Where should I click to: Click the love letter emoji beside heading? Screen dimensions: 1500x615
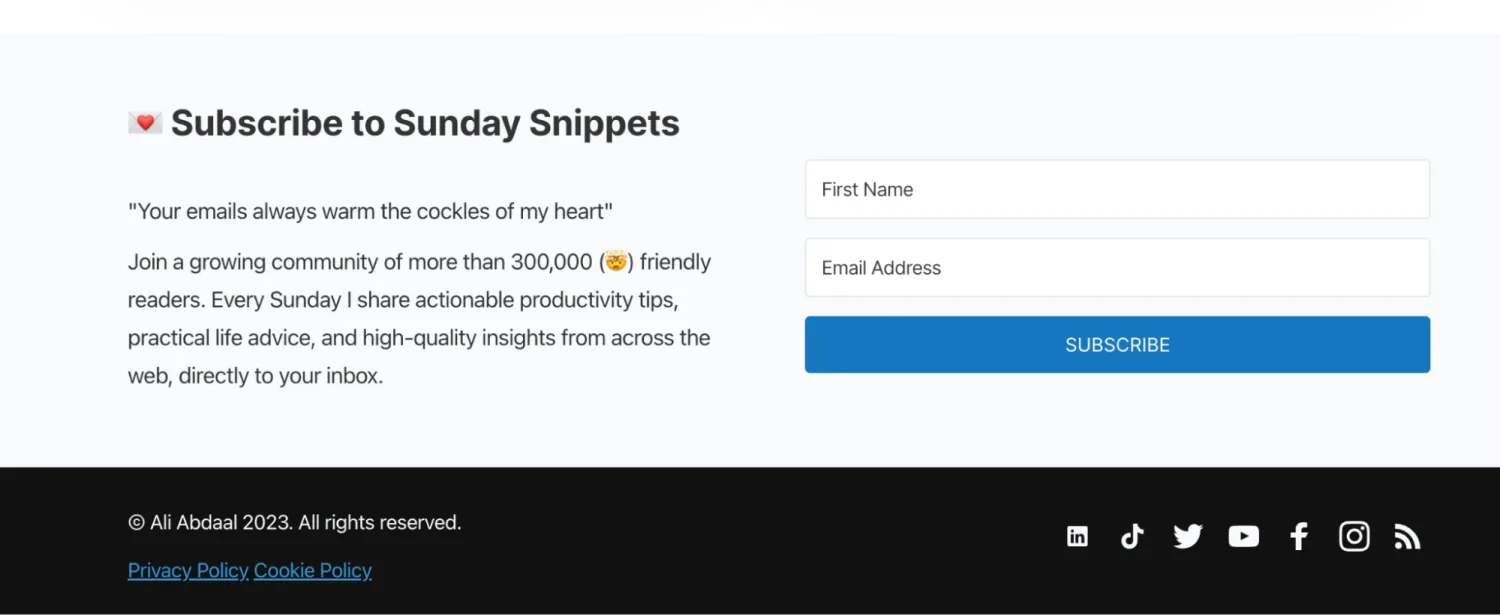tap(145, 123)
